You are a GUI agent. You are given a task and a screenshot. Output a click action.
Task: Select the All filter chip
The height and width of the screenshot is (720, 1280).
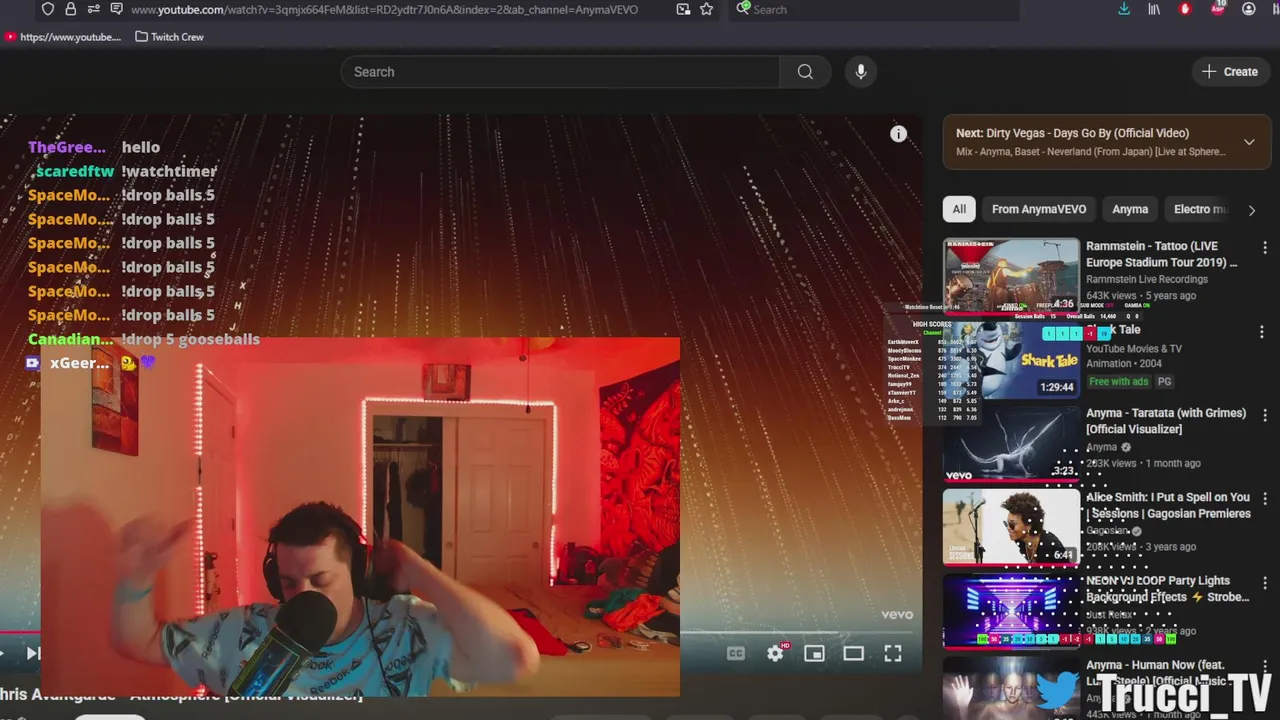tap(959, 209)
